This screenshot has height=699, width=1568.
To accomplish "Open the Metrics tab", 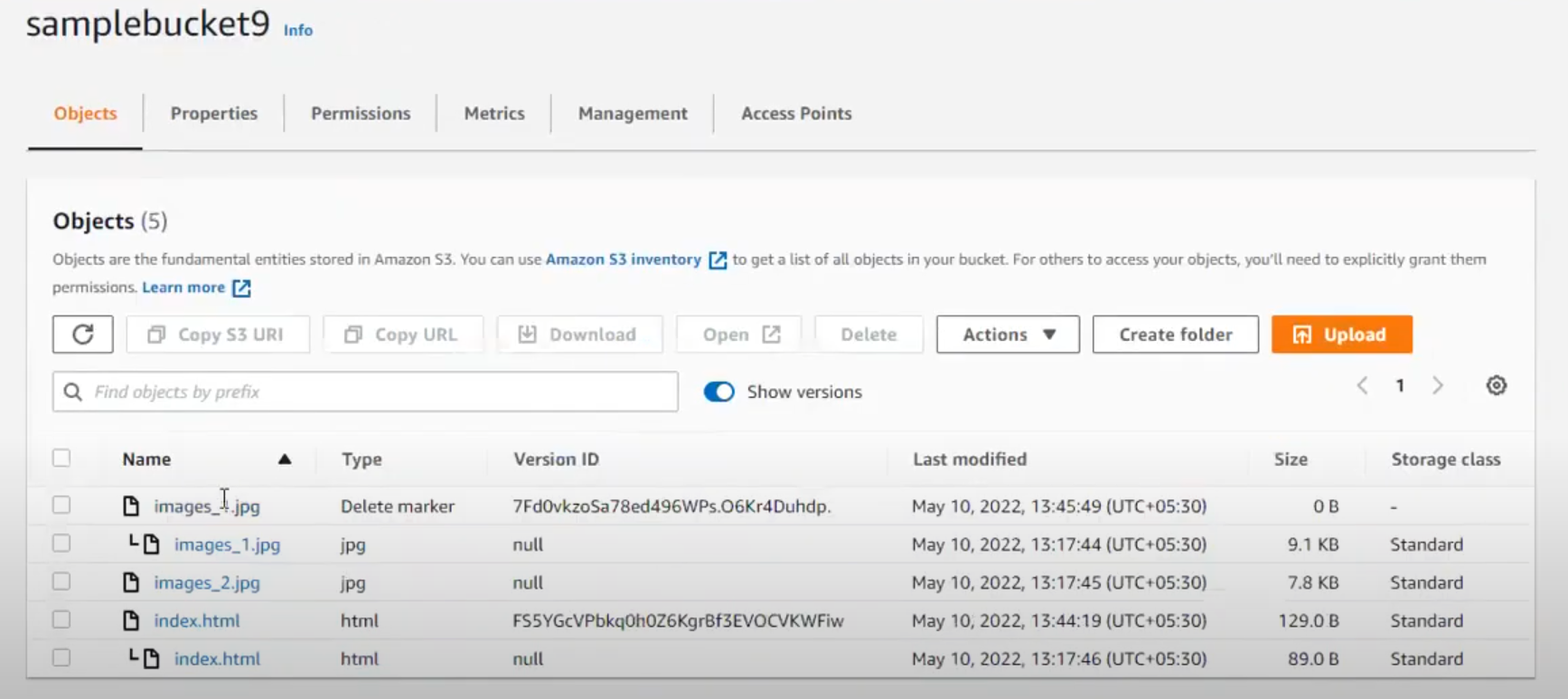I will 494,114.
